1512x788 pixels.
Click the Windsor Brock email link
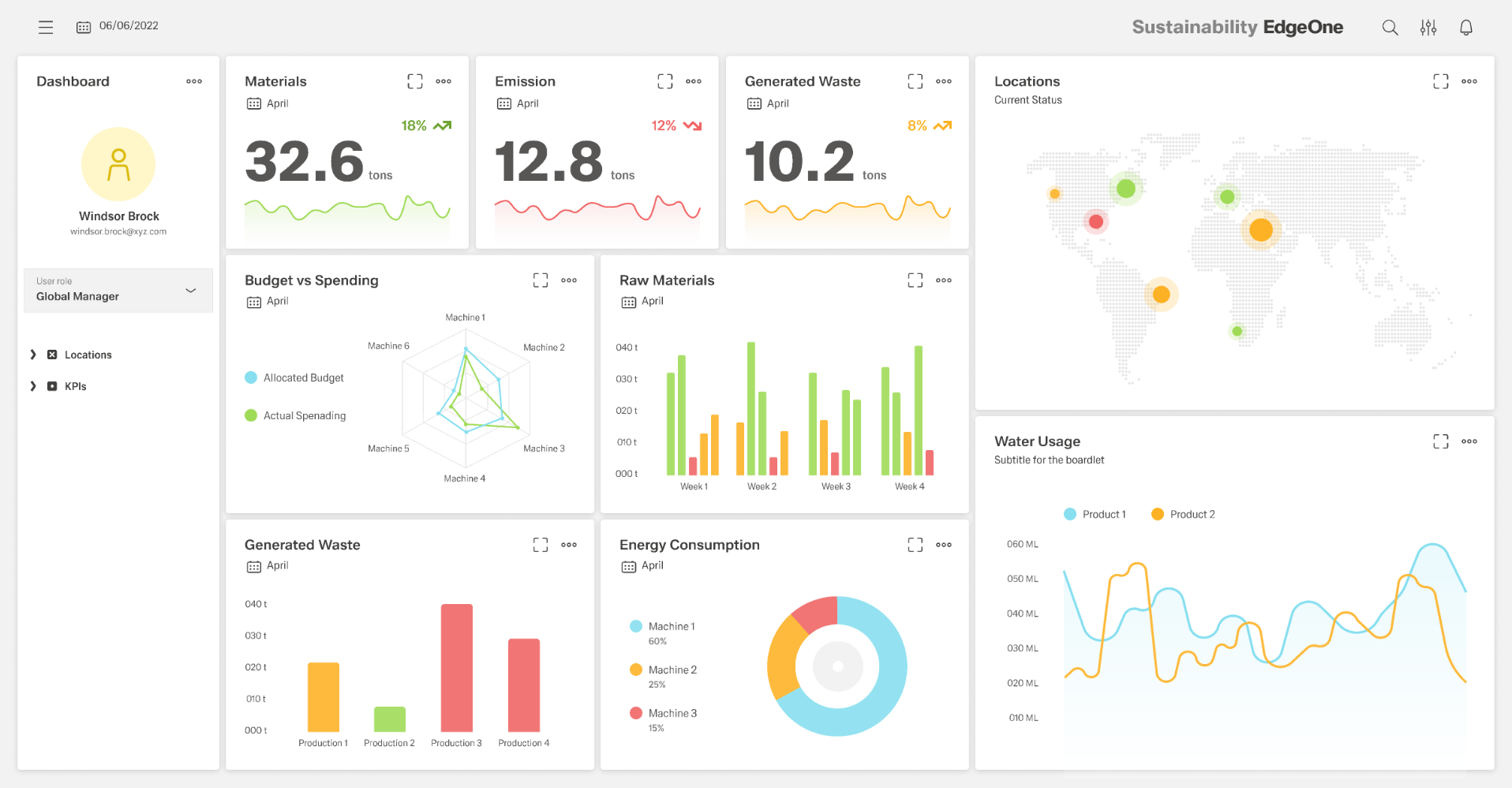118,232
